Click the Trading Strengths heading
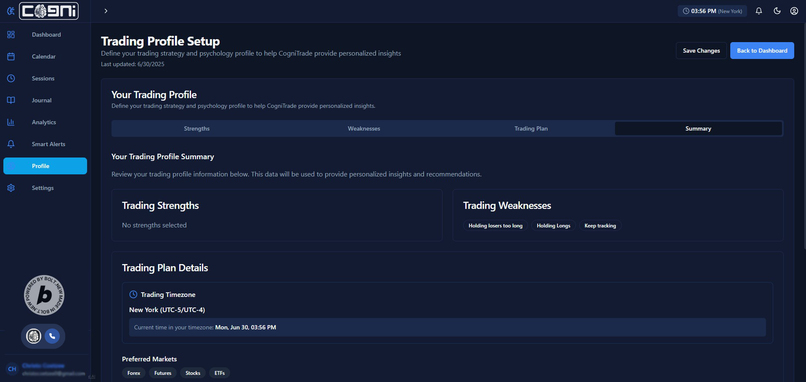Image resolution: width=806 pixels, height=382 pixels. (x=160, y=206)
